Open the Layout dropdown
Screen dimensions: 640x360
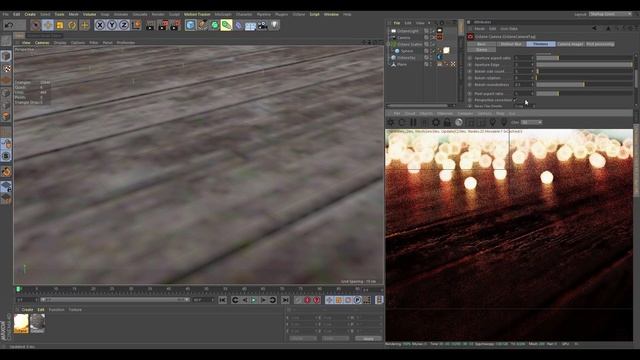(x=610, y=14)
